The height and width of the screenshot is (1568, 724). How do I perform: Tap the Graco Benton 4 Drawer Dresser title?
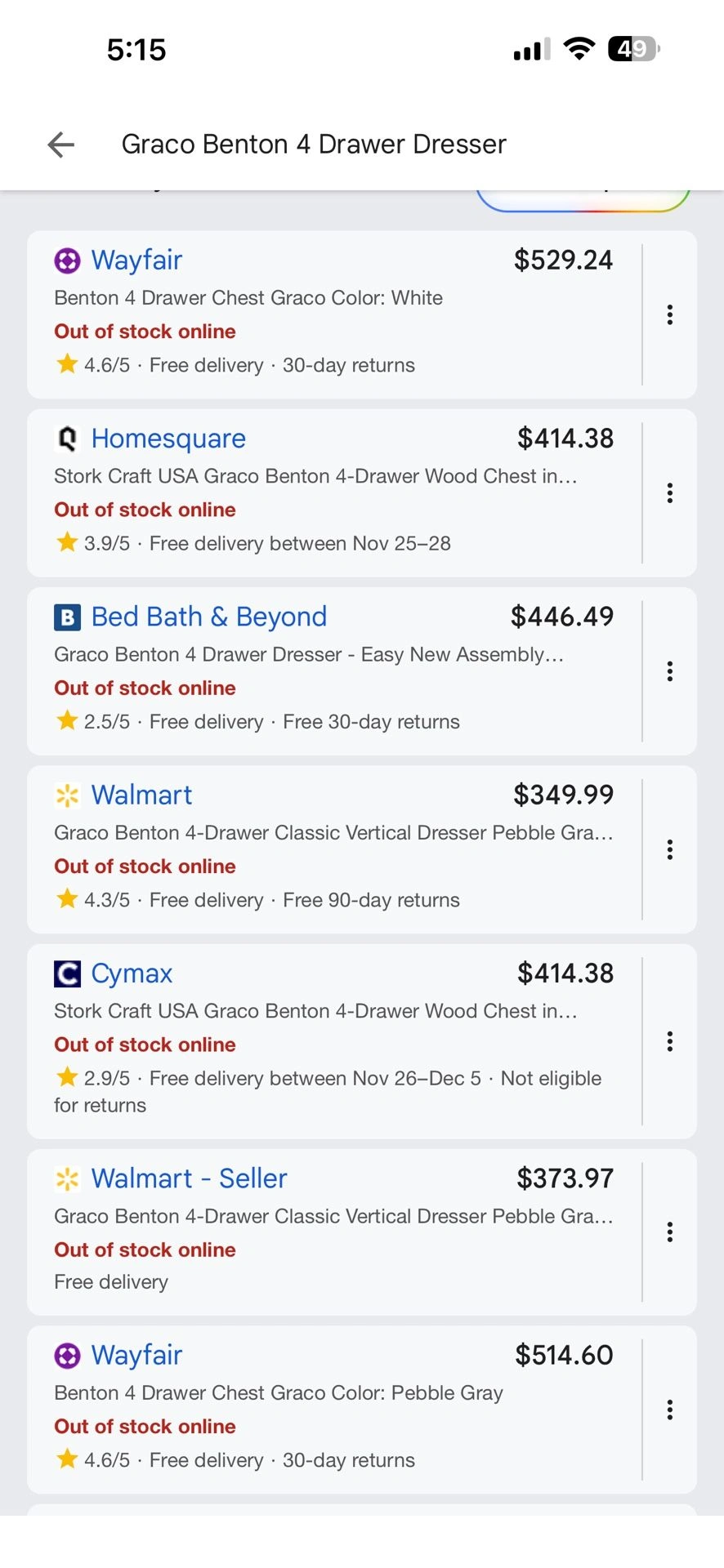(314, 145)
